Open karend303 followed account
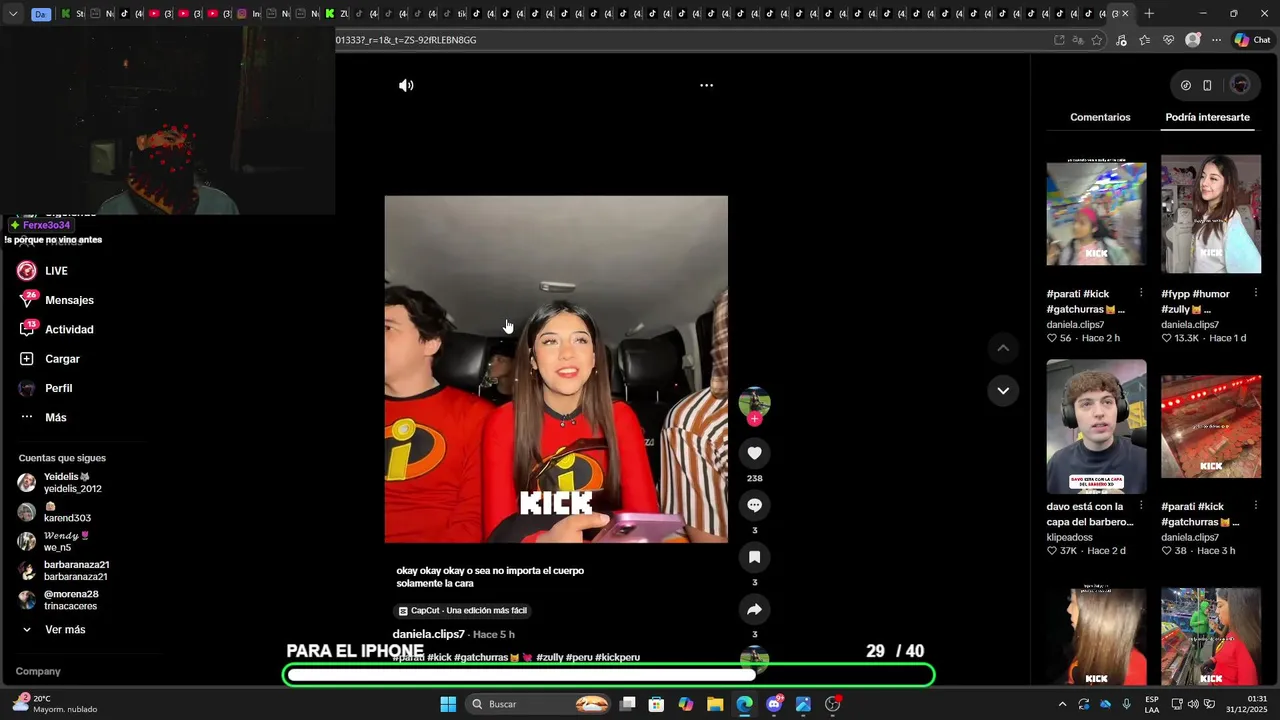The height and width of the screenshot is (720, 1280). [55, 512]
